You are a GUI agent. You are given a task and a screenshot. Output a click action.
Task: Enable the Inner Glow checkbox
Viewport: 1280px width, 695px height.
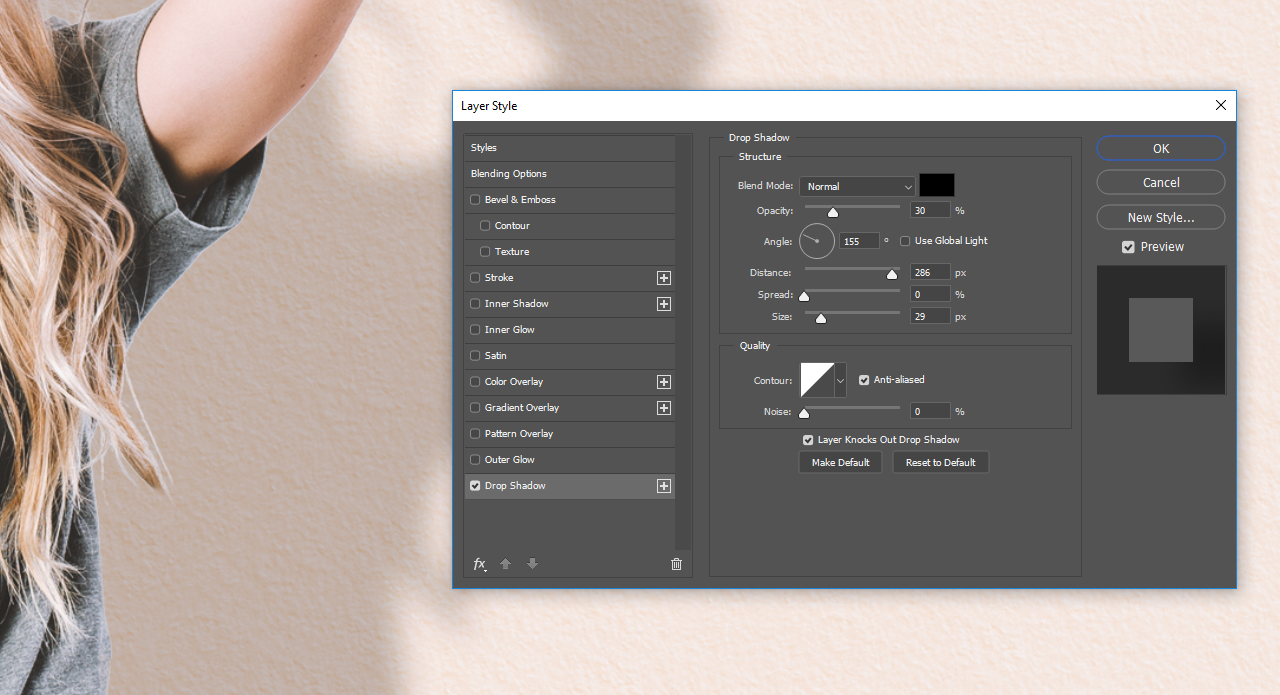pyautogui.click(x=475, y=330)
